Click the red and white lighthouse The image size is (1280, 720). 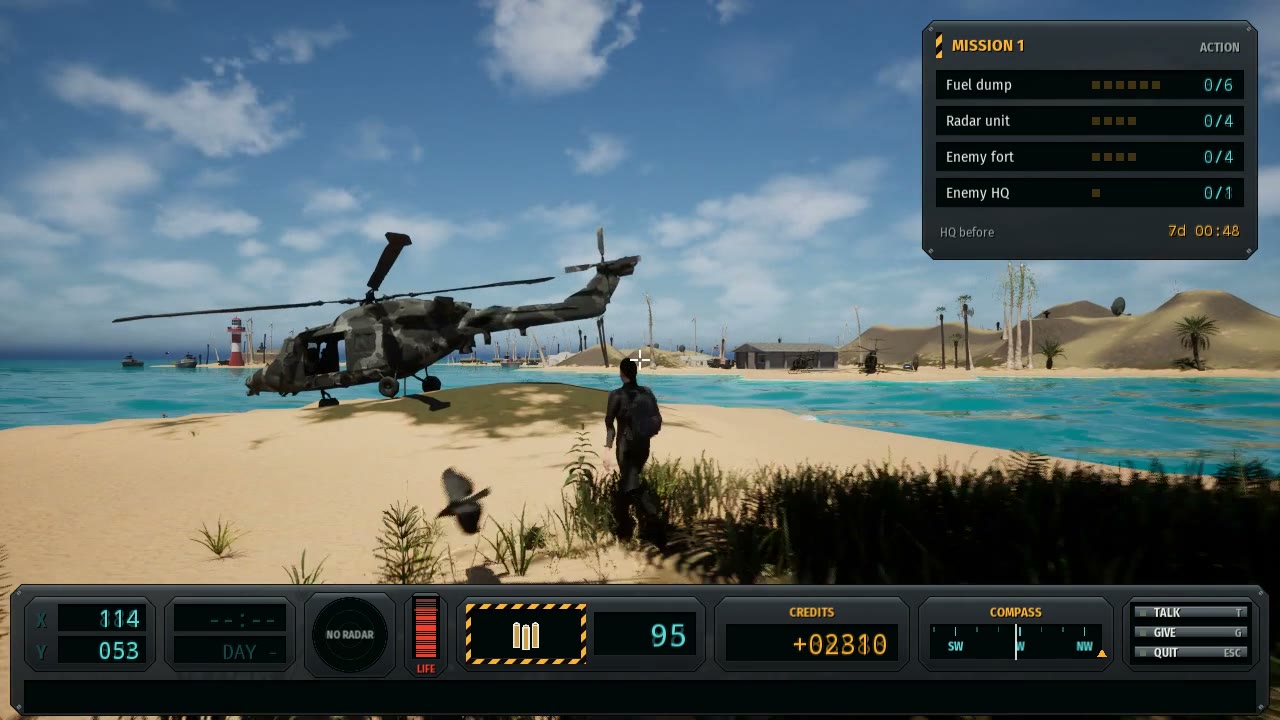236,342
